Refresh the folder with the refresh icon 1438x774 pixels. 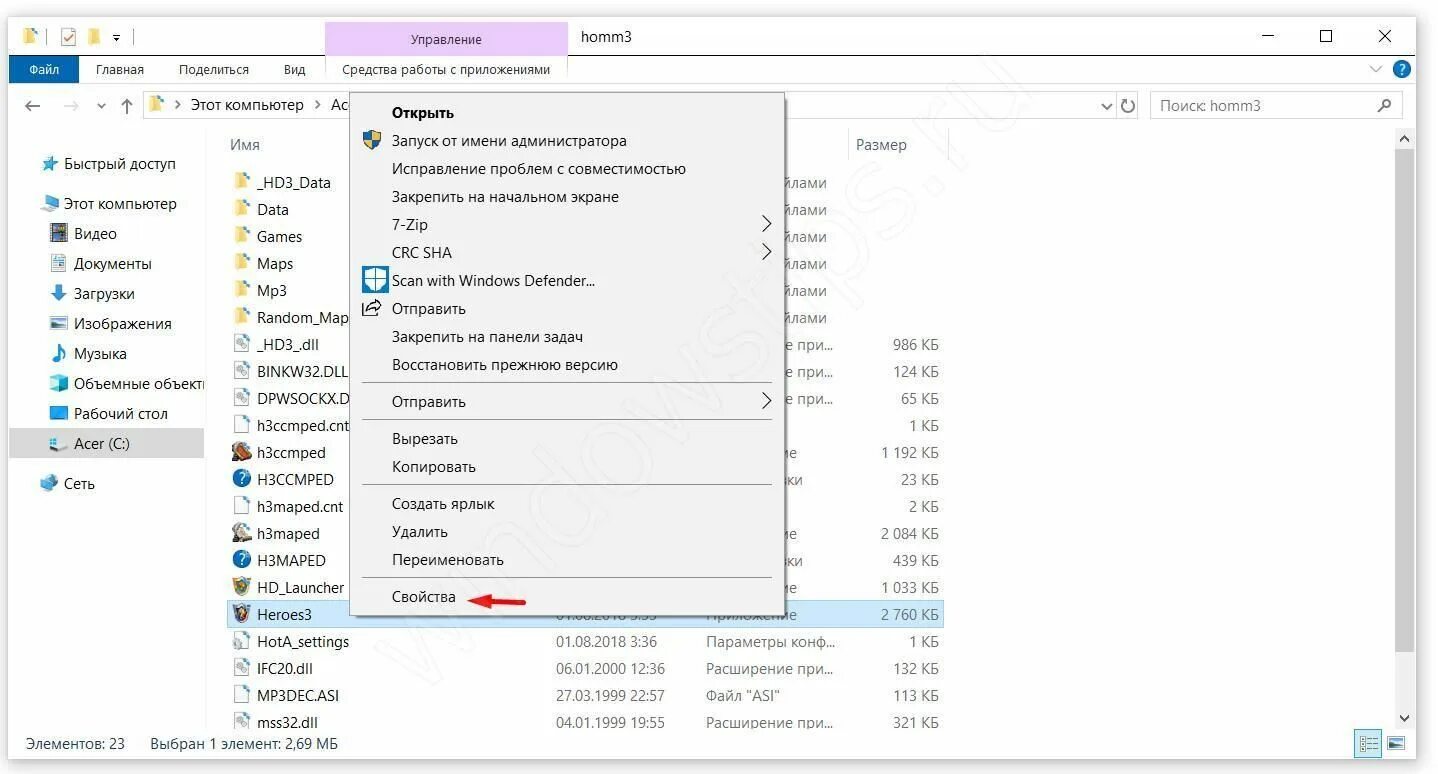[x=1128, y=105]
